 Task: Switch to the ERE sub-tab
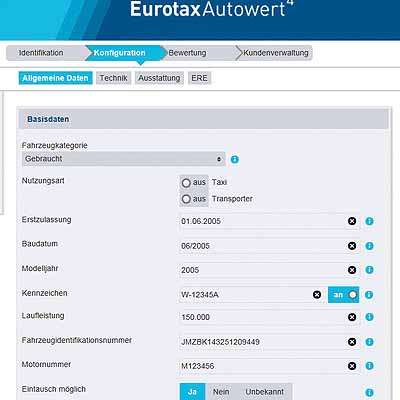[199, 78]
